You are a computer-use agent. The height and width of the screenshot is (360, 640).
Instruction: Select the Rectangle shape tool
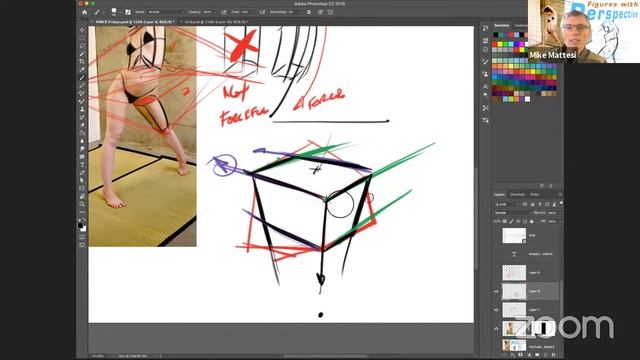pos(82,188)
